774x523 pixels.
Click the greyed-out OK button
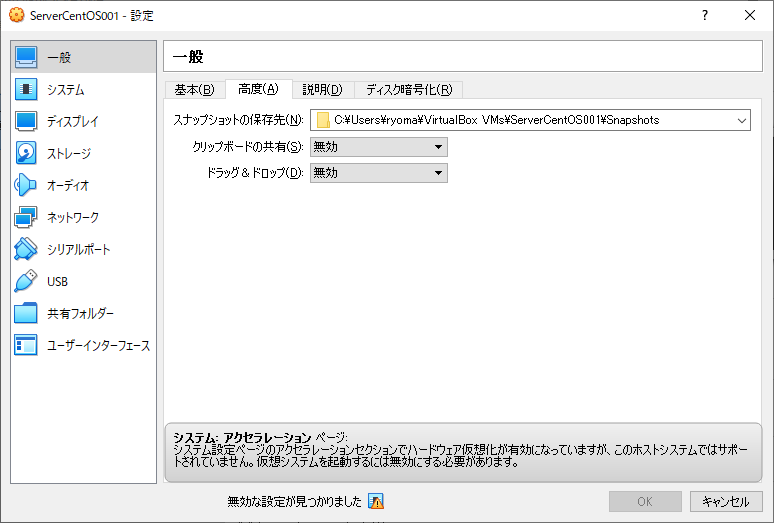645,501
